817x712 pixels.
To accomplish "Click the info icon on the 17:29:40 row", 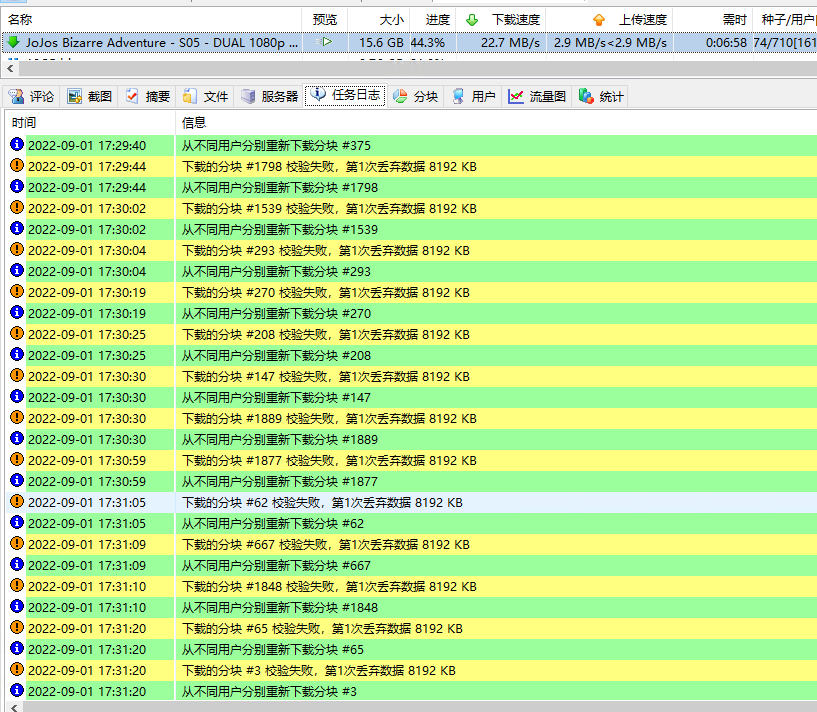I will click(x=16, y=145).
